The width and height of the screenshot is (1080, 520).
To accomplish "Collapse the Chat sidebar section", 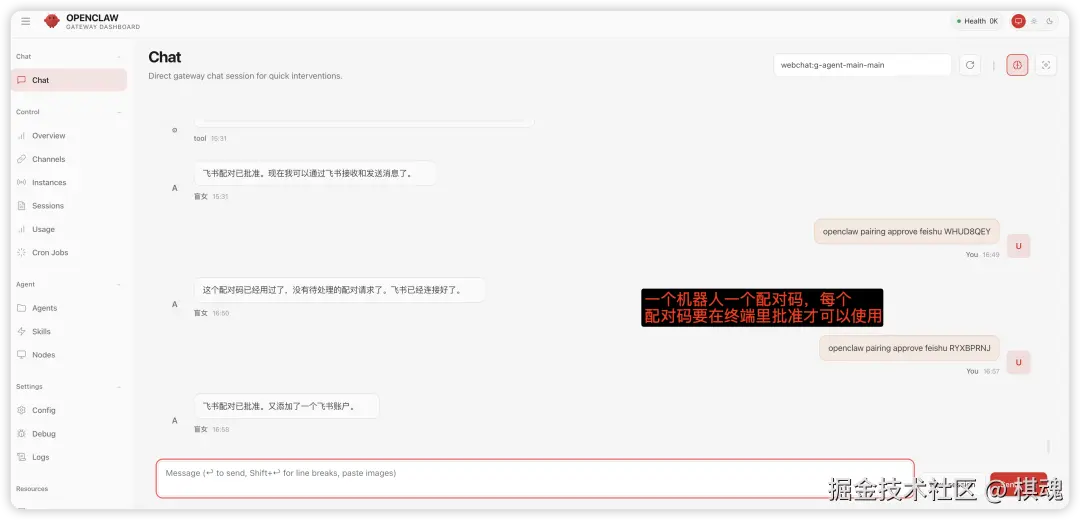I will [x=119, y=56].
